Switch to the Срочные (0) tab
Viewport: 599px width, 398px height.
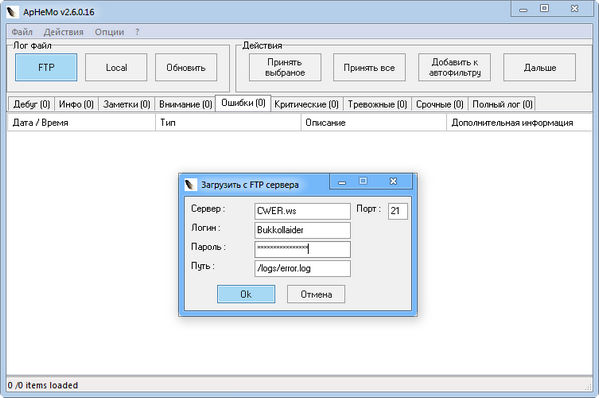[439, 104]
